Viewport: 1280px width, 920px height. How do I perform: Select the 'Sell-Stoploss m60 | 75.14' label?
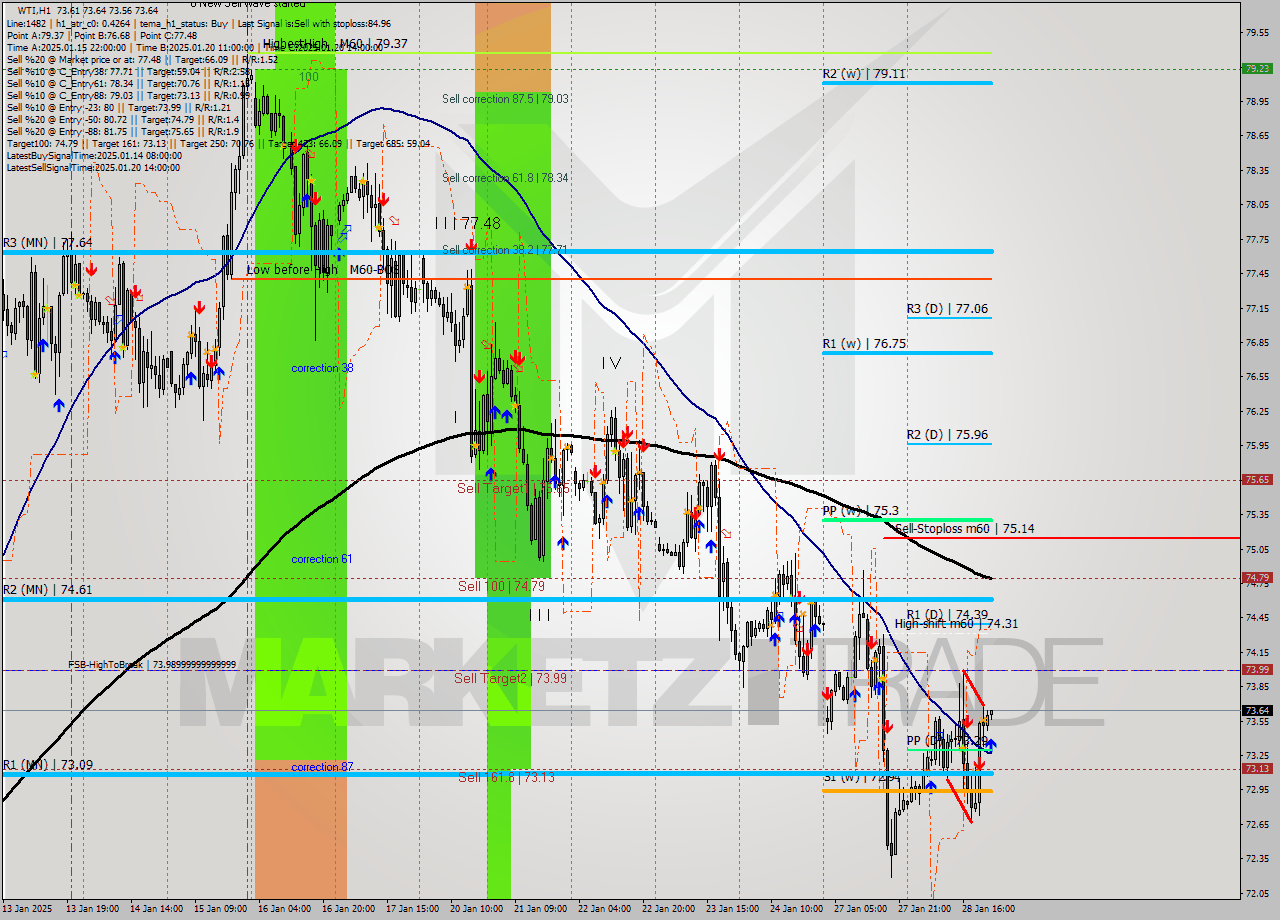coord(965,529)
